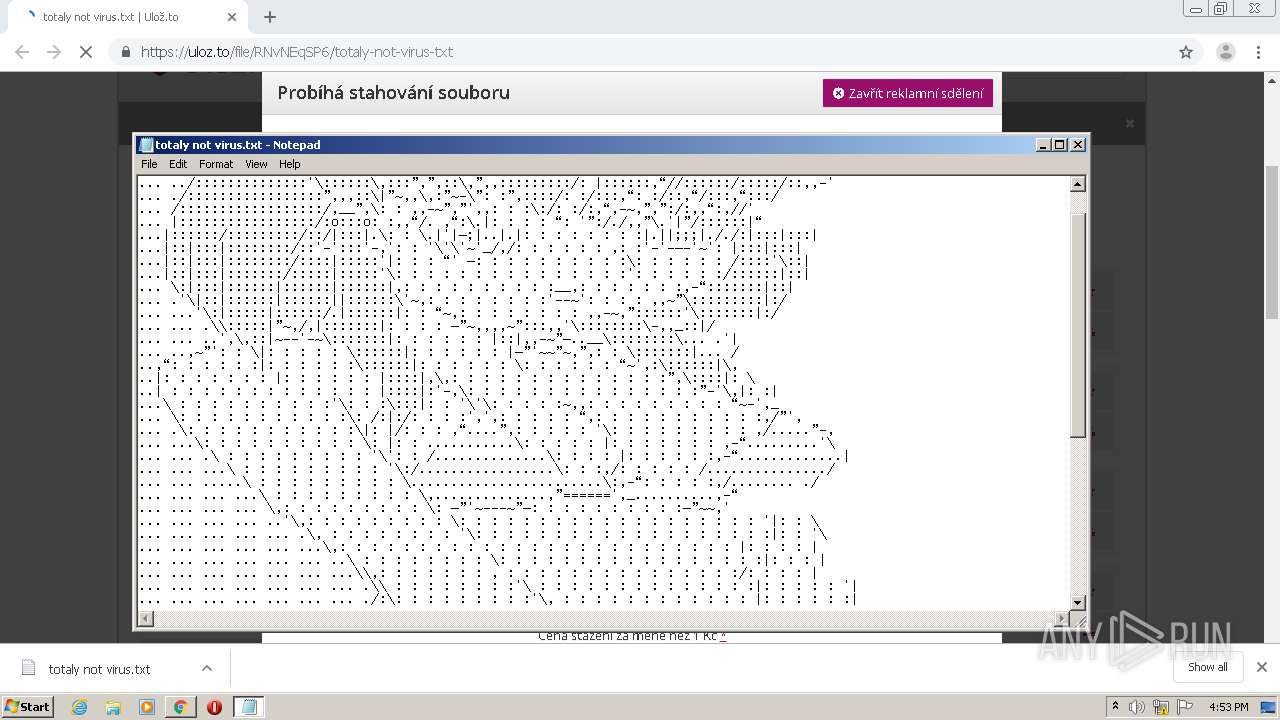The image size is (1280, 720).
Task: Click Notepad vertical scrollbar up arrow
Action: click(1078, 184)
